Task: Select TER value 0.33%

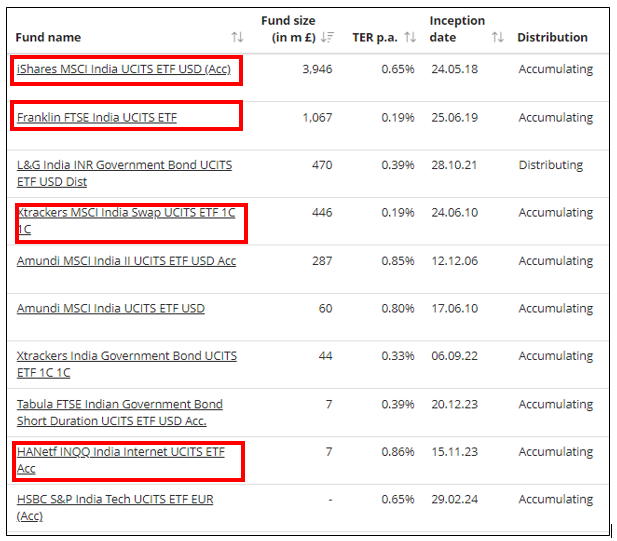Action: 398,356
